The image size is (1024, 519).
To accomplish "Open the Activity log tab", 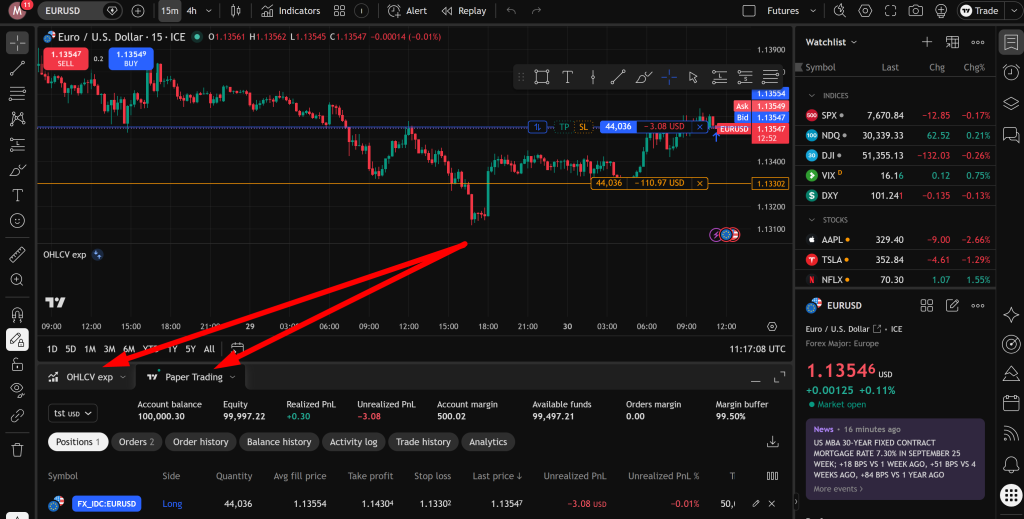I will [353, 442].
